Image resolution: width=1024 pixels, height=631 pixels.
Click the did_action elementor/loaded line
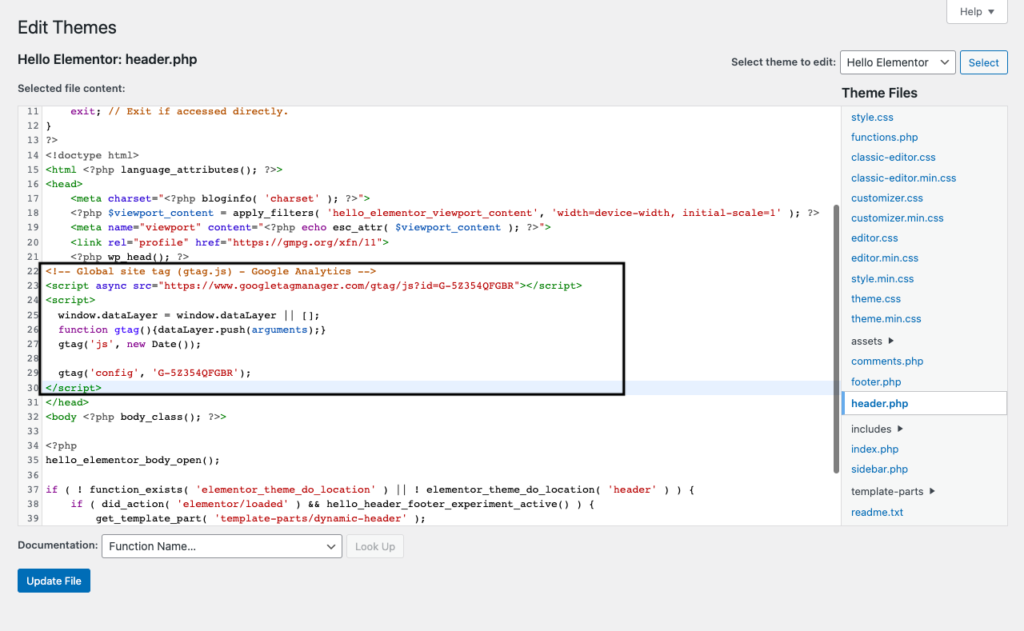(333, 504)
